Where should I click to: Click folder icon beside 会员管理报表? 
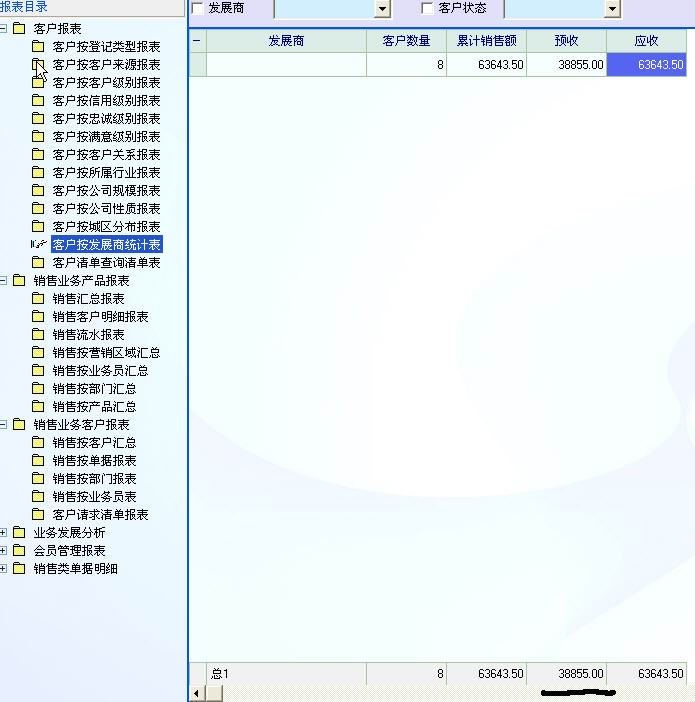pos(19,551)
